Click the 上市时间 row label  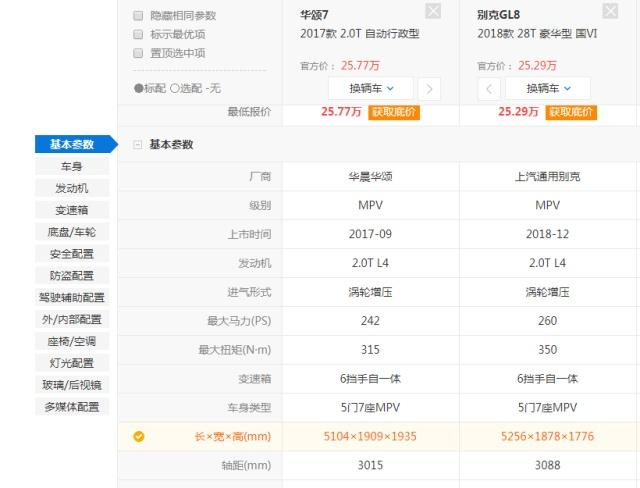pyautogui.click(x=249, y=234)
